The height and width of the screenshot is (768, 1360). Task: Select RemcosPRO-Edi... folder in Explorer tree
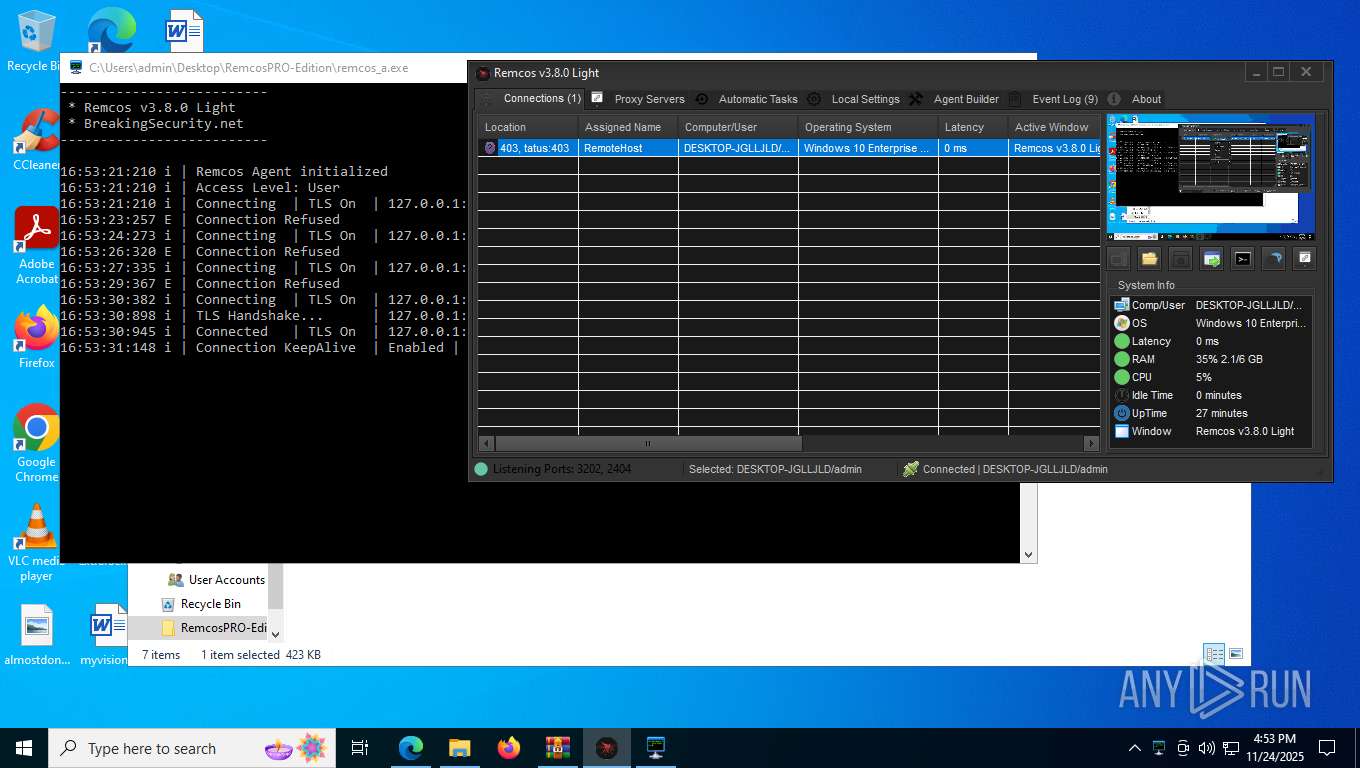coord(213,628)
